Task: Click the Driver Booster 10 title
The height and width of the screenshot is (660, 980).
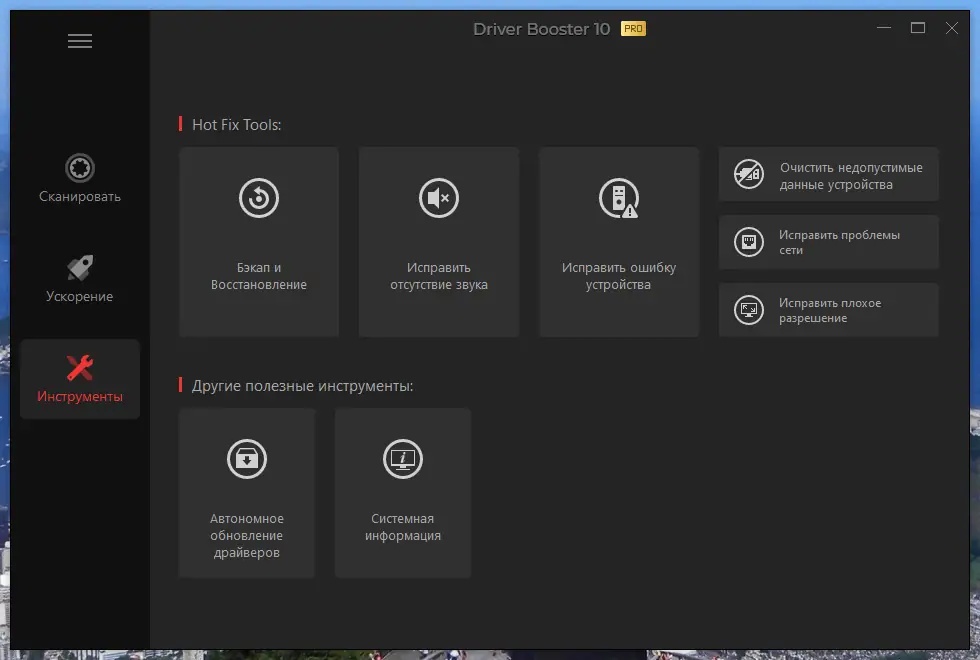Action: coord(541,29)
